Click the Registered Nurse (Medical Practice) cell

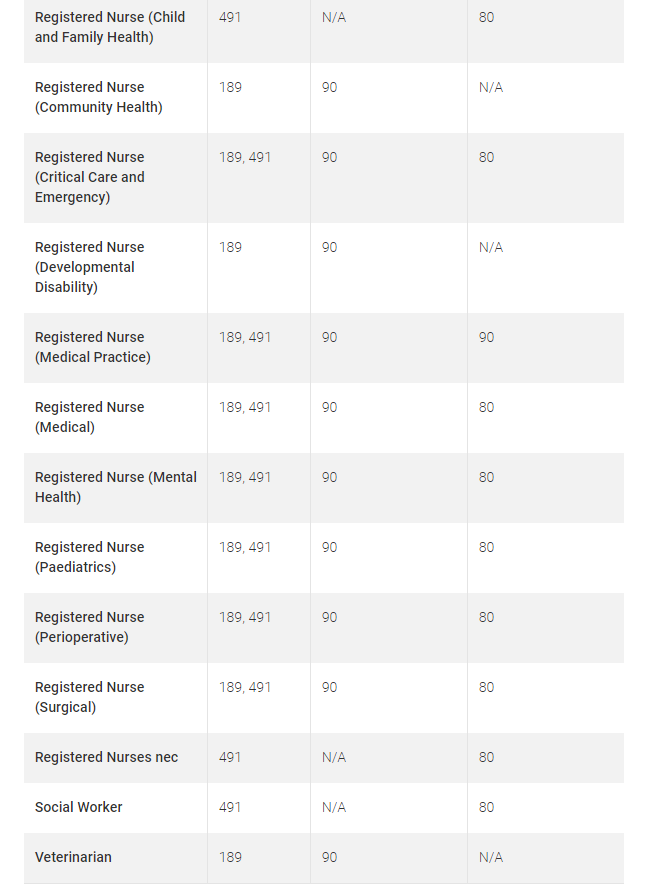pos(93,347)
